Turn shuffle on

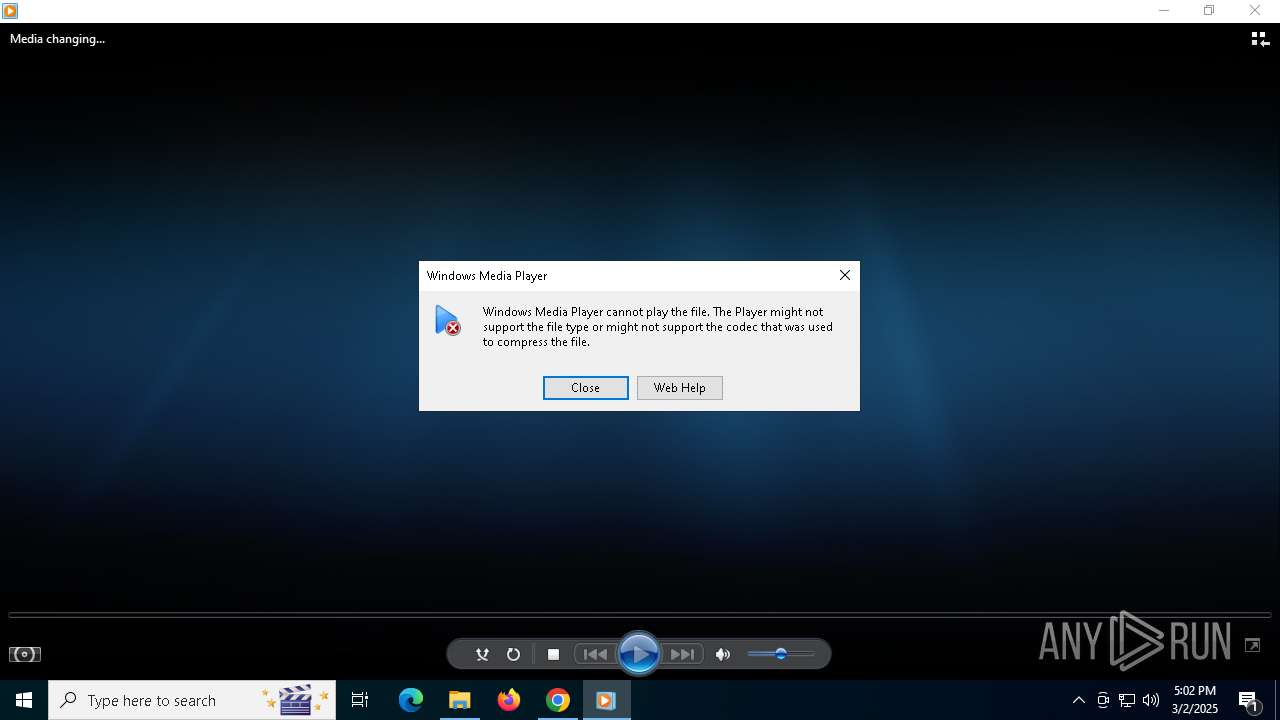(x=482, y=654)
